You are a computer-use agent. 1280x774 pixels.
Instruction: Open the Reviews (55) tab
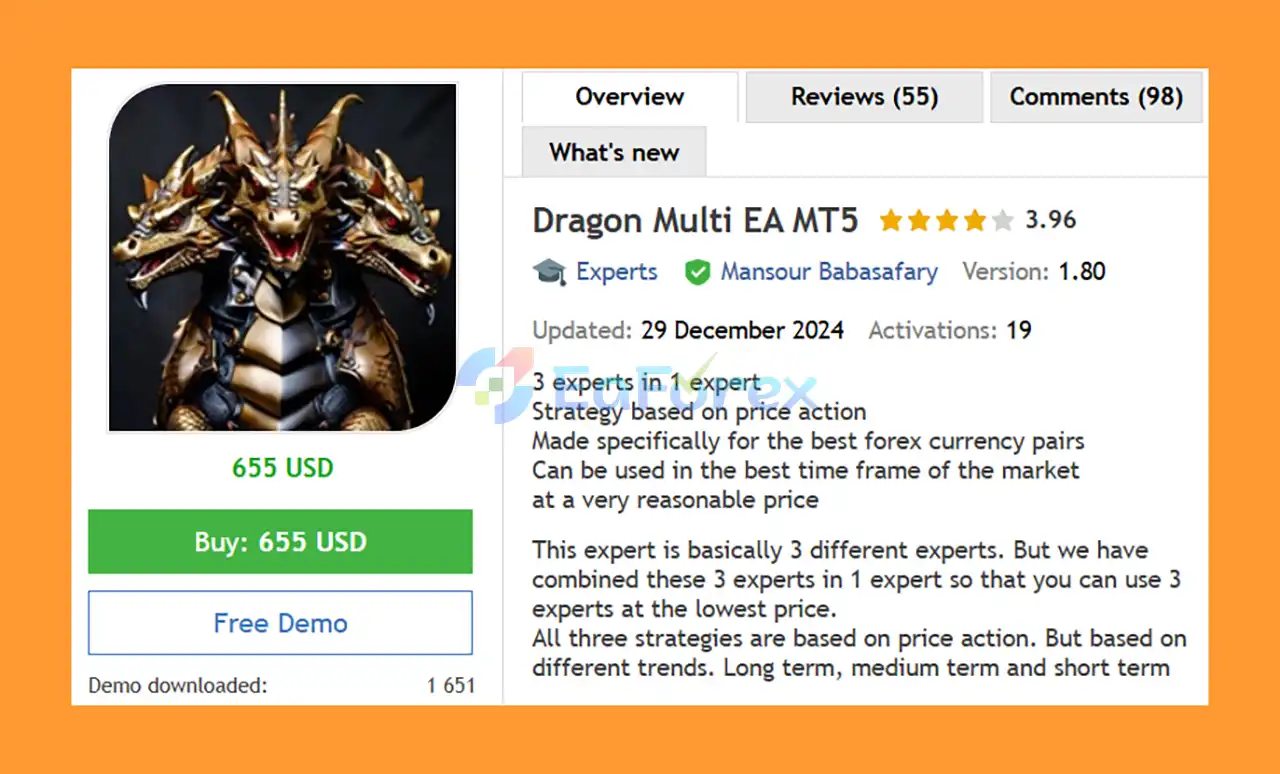(x=865, y=97)
